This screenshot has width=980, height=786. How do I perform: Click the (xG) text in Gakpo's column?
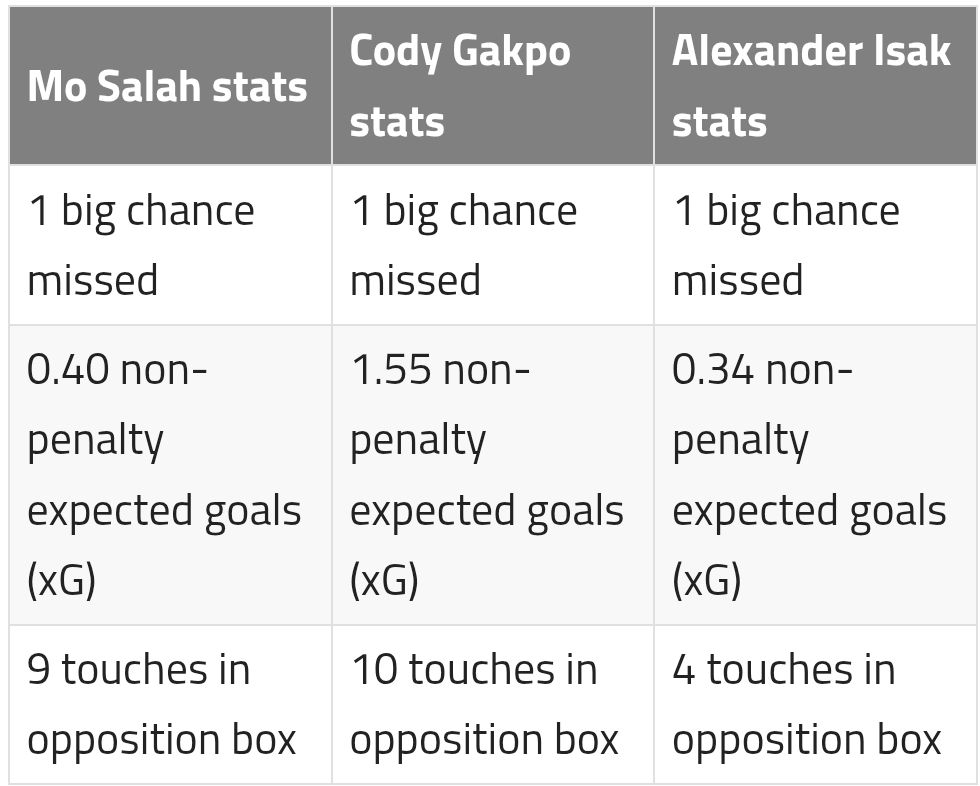tap(384, 580)
